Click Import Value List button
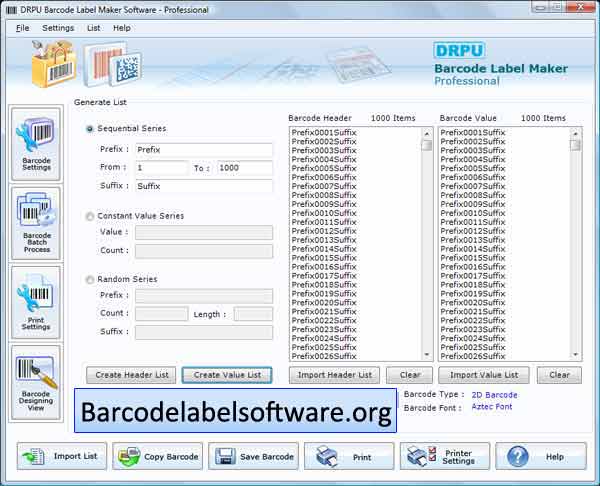The image size is (600, 486). click(484, 375)
